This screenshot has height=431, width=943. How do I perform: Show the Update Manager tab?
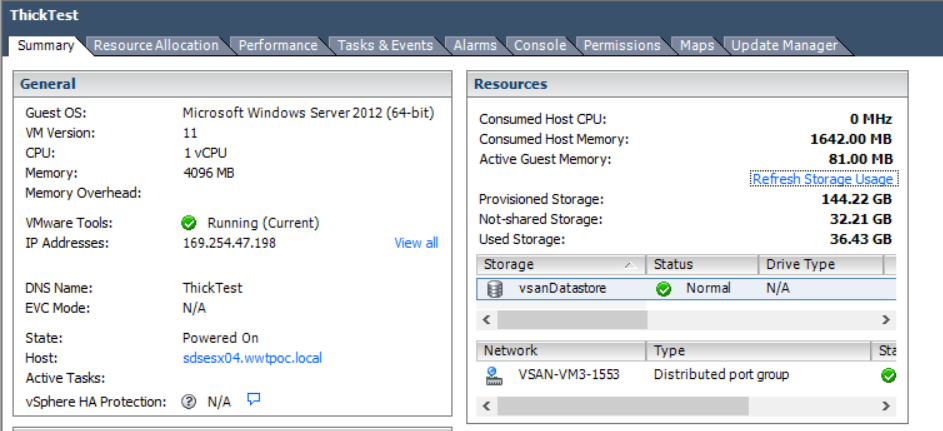784,45
